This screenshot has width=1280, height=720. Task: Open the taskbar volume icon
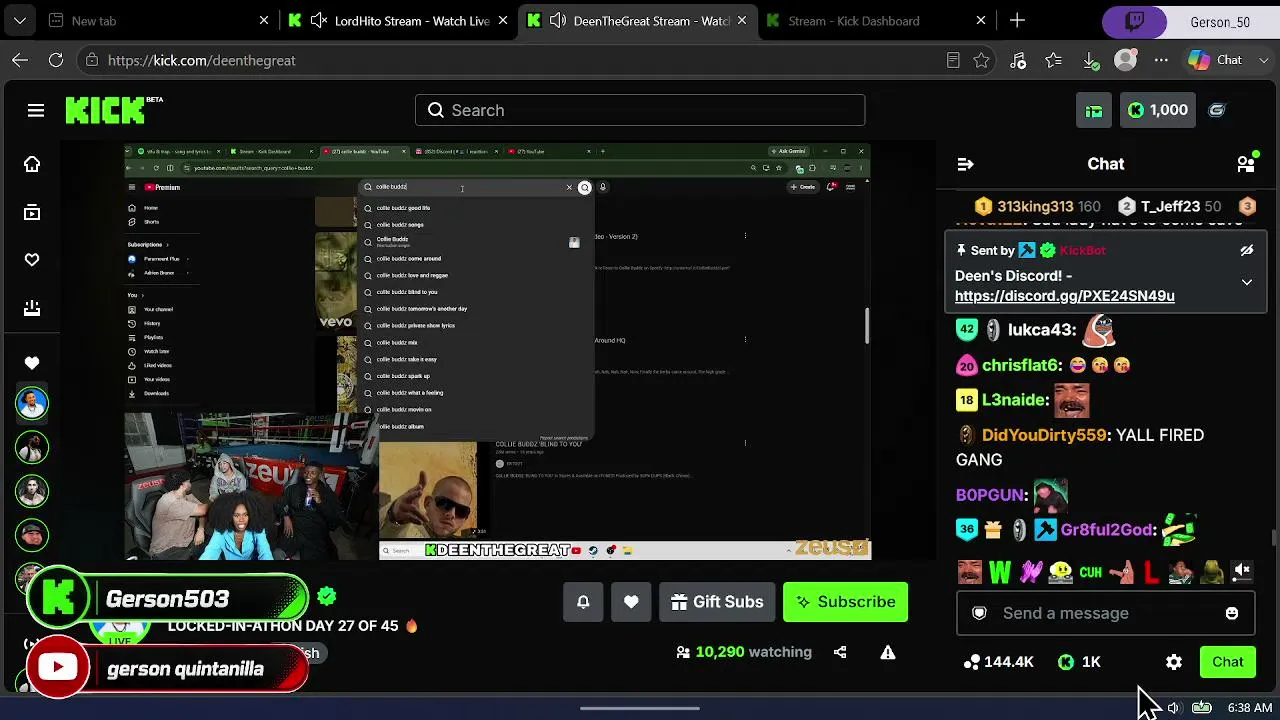1173,708
